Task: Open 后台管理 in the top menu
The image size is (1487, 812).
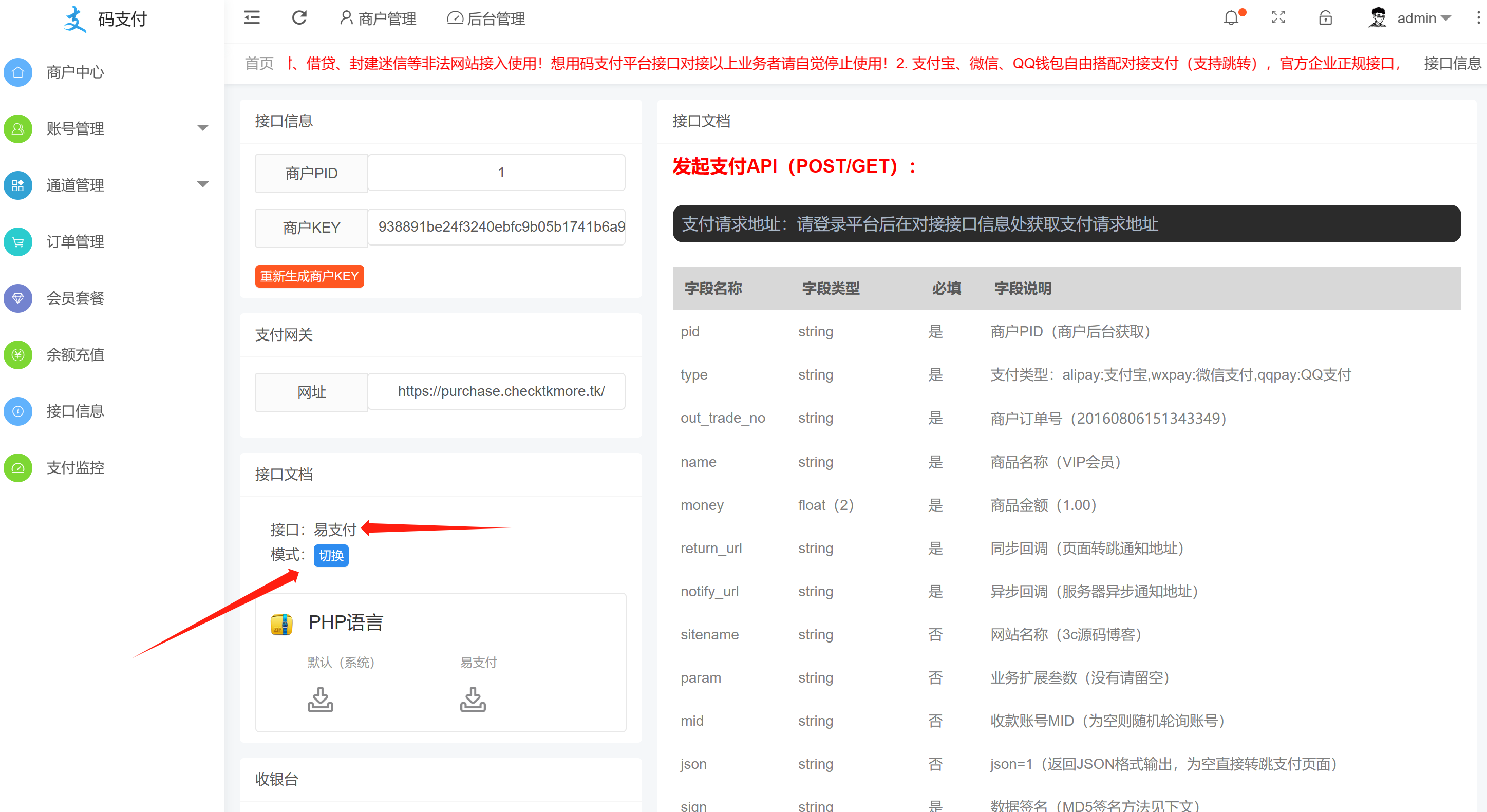Action: [x=486, y=18]
